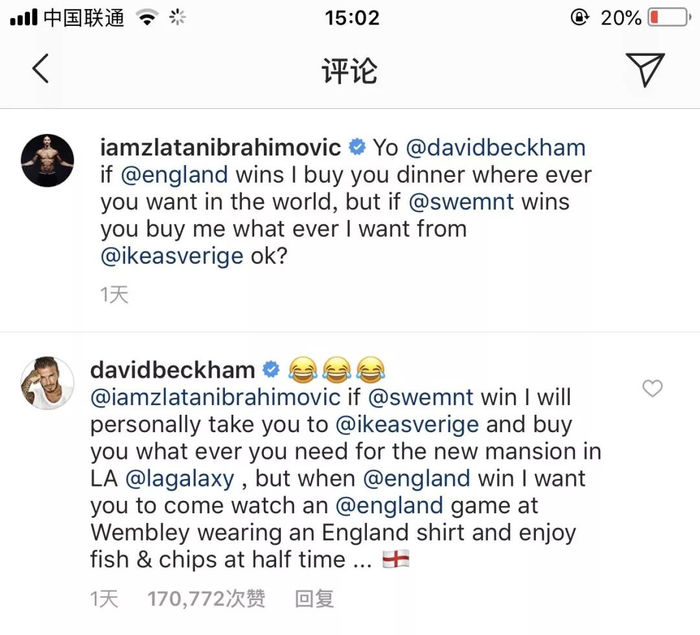The image size is (700, 635).
Task: Tap 回复 to reply to Beckham
Action: [x=314, y=599]
